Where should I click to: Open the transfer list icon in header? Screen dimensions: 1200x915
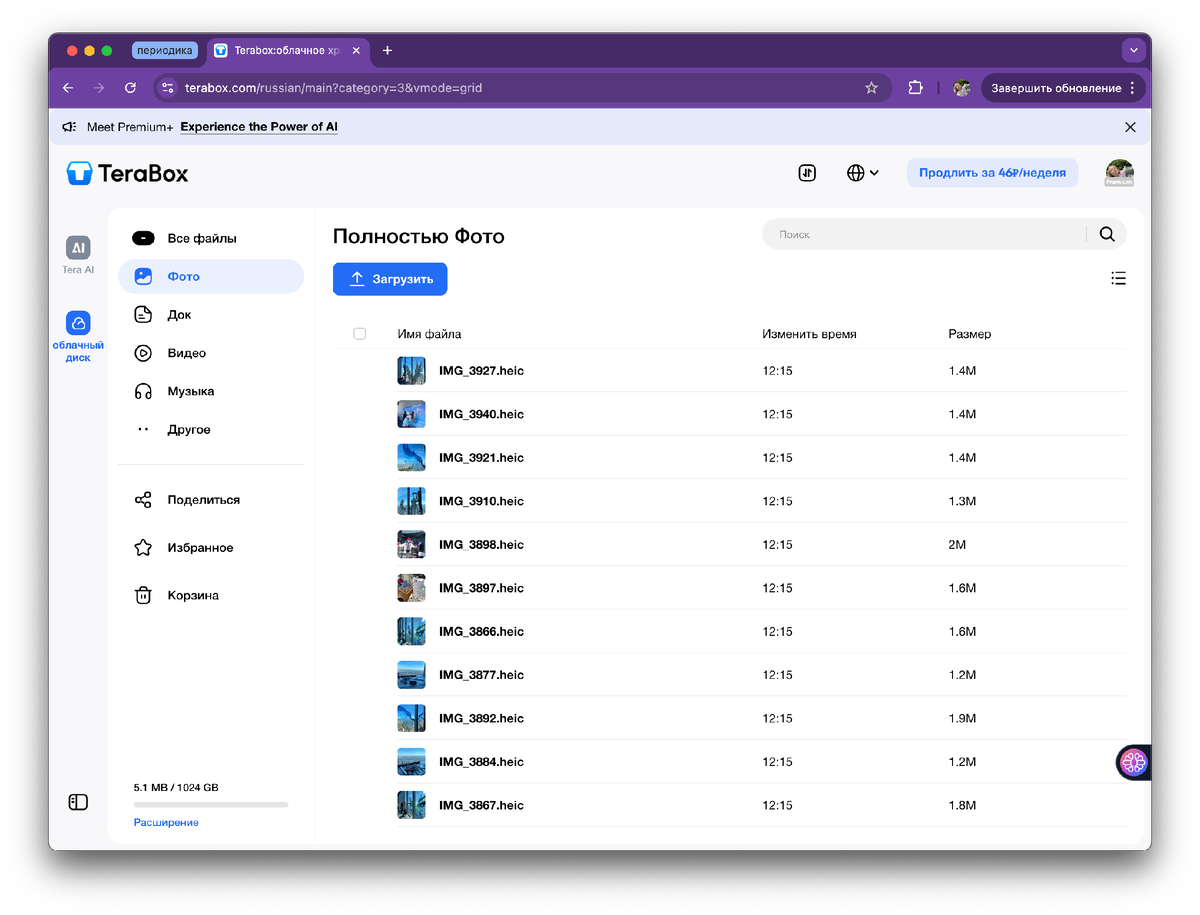tap(807, 173)
